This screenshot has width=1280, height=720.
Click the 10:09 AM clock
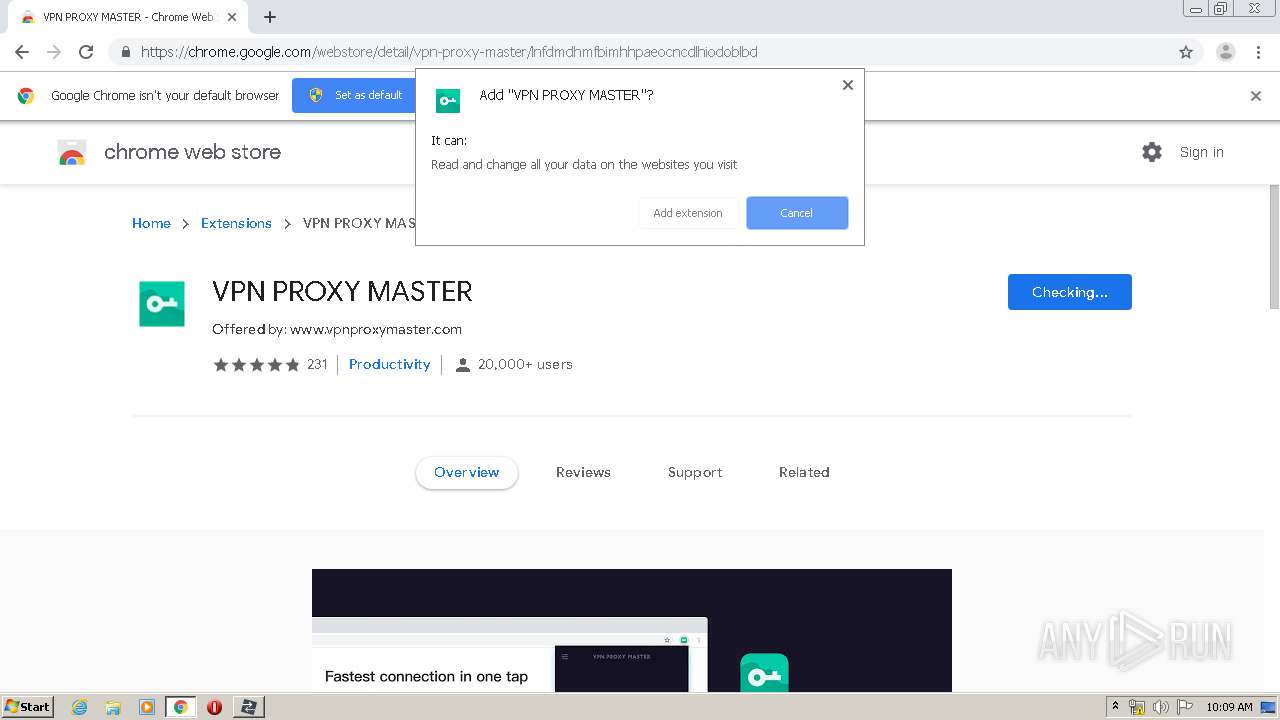click(1229, 707)
